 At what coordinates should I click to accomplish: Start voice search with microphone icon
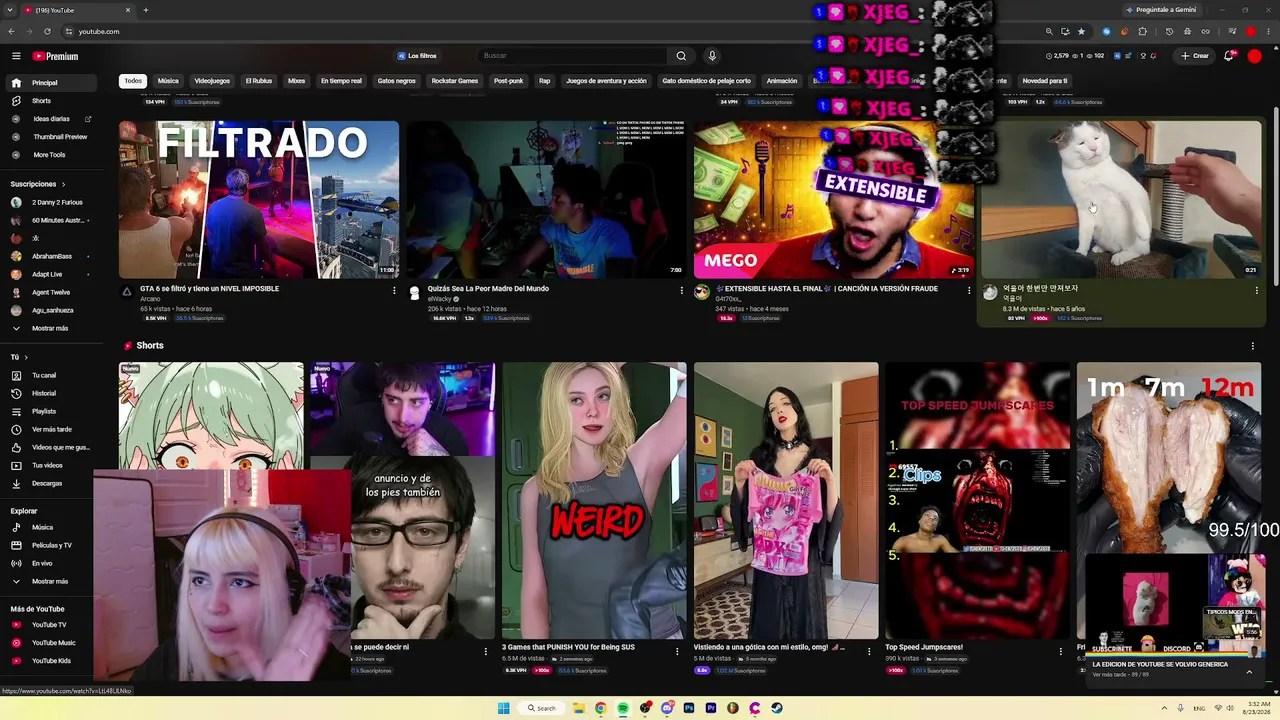coord(712,56)
